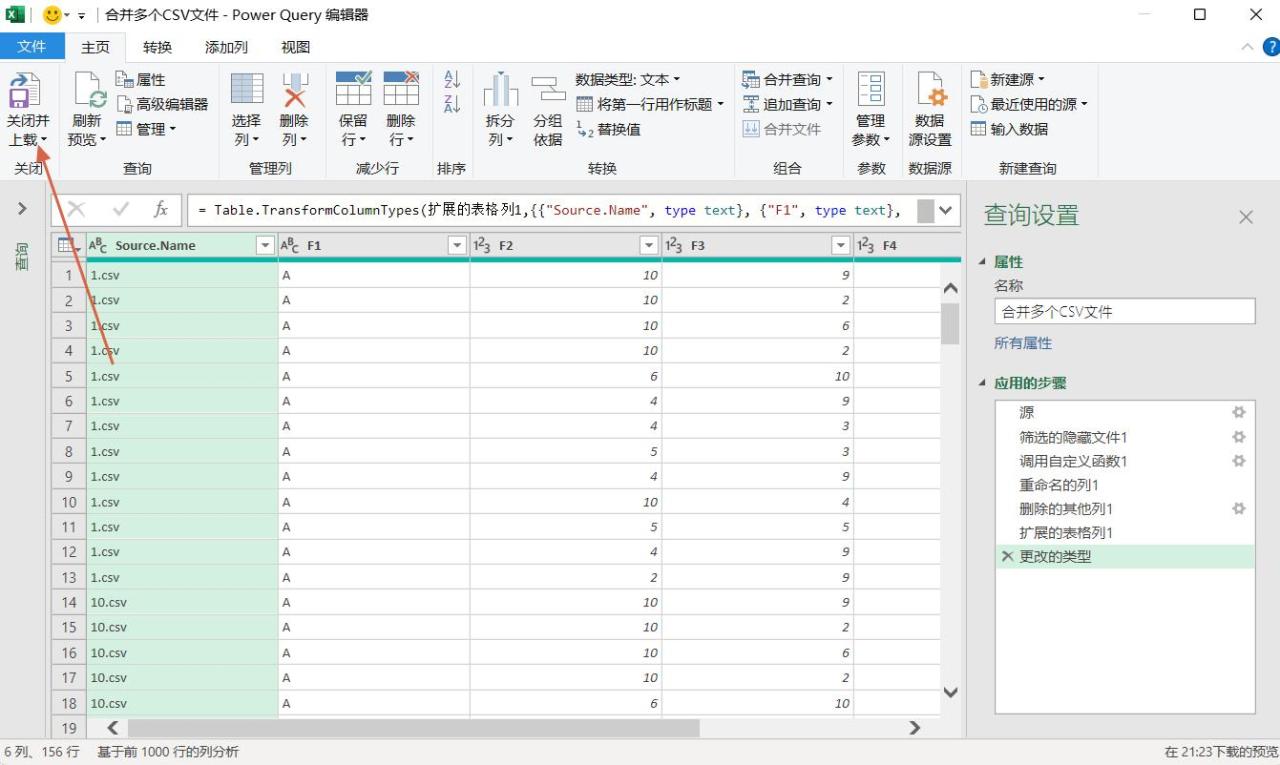Image resolution: width=1280 pixels, height=765 pixels.
Task: Click the All Properties (所有属性) link
Action: pyautogui.click(x=1023, y=343)
